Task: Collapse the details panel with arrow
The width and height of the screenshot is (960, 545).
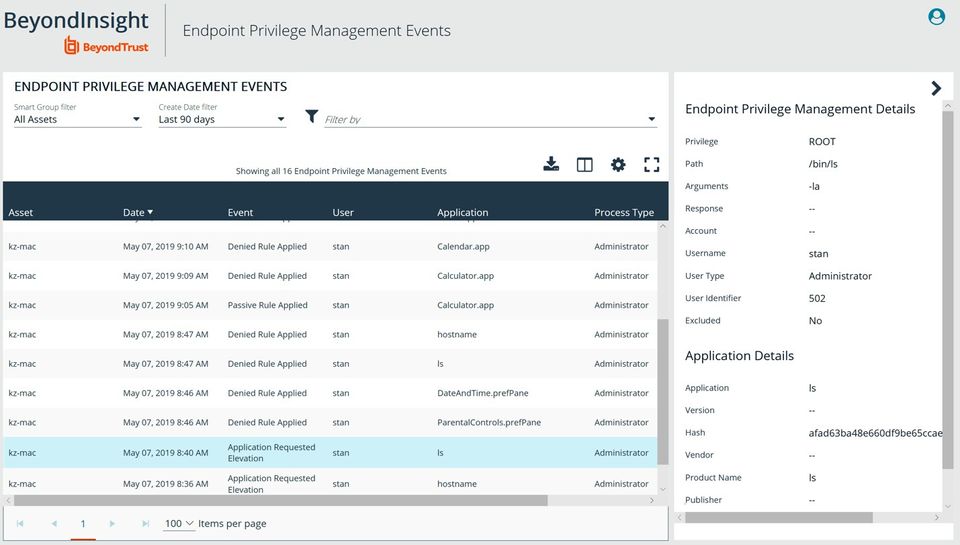Action: (936, 88)
